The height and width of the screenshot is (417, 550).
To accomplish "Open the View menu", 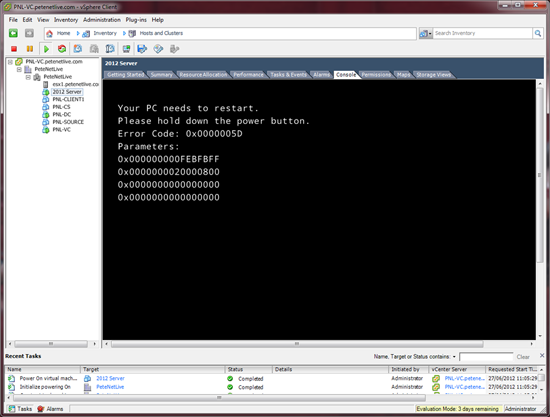I will 43,20.
